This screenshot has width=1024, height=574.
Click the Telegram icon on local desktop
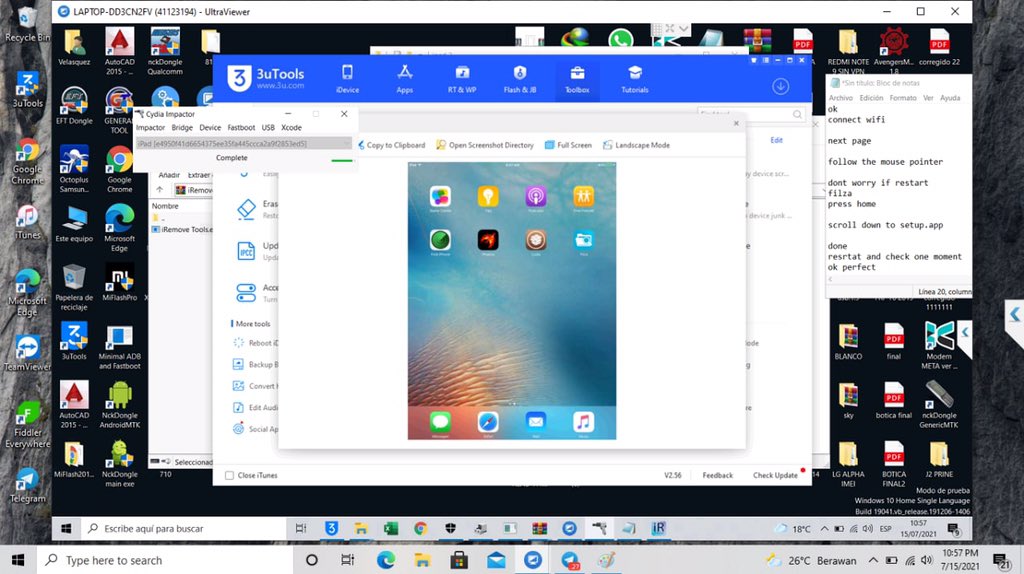coord(27,485)
